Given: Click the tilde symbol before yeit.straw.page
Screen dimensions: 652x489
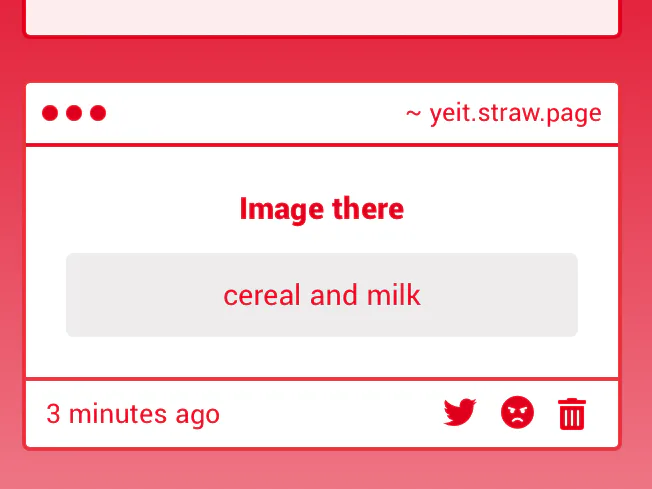Looking at the screenshot, I should click(x=413, y=113).
